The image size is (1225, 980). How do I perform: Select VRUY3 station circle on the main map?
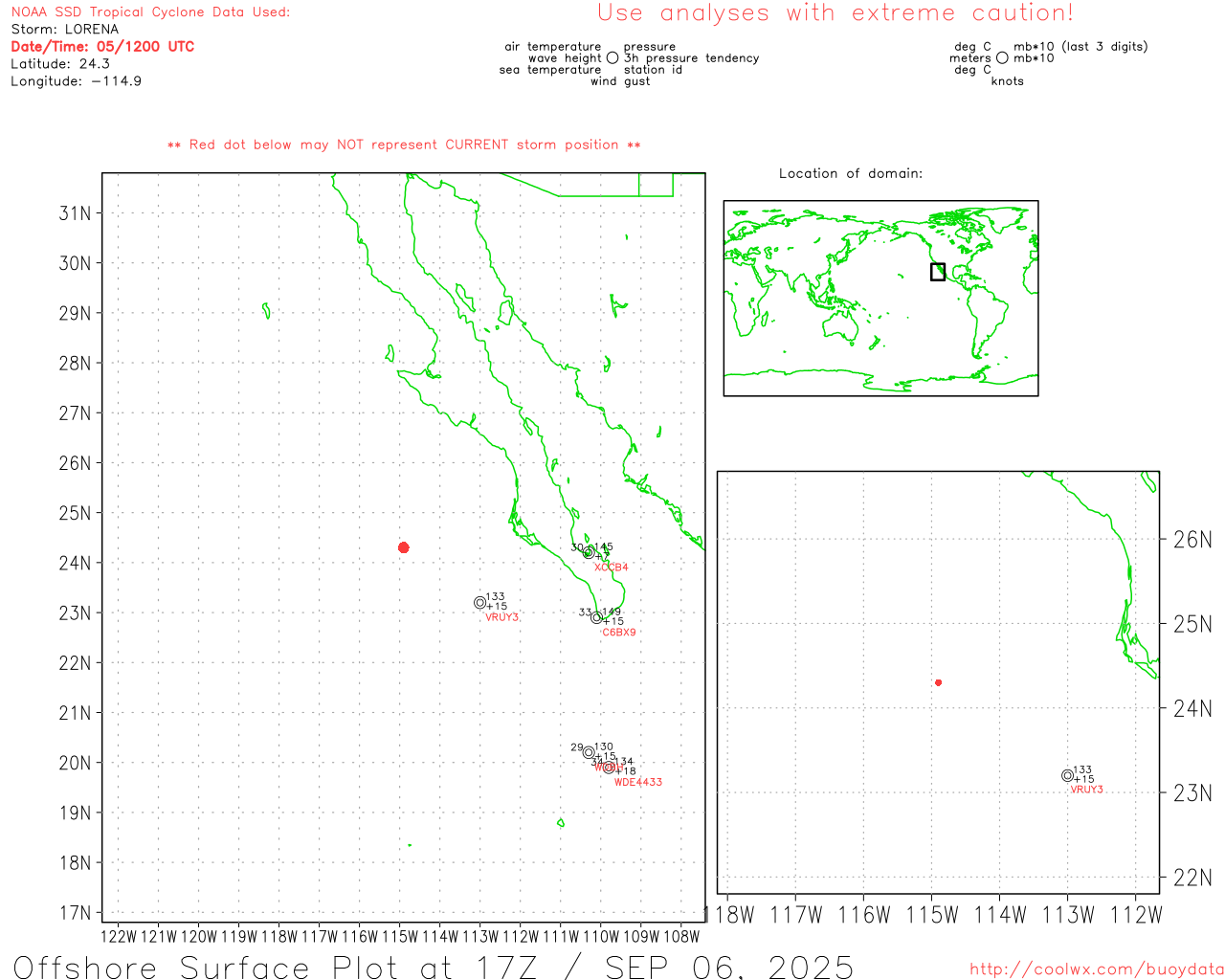(x=480, y=603)
